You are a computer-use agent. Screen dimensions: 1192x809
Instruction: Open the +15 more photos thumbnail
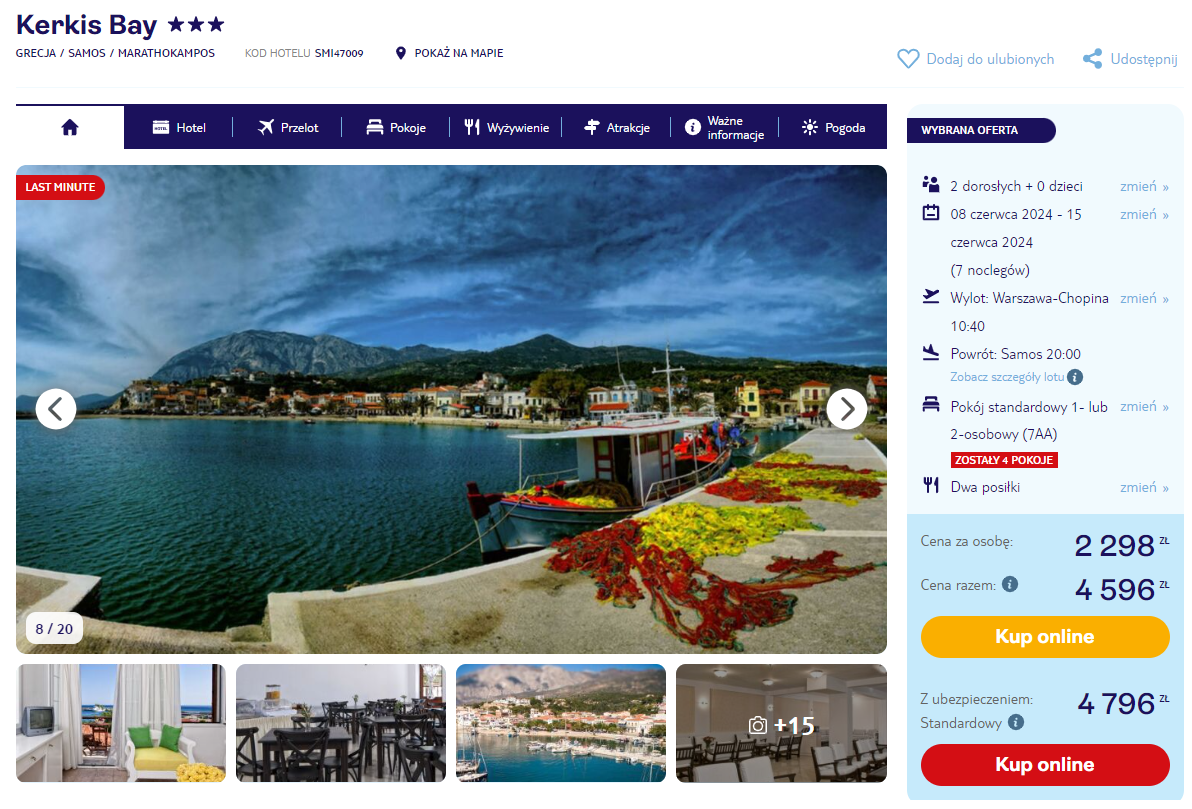(781, 724)
